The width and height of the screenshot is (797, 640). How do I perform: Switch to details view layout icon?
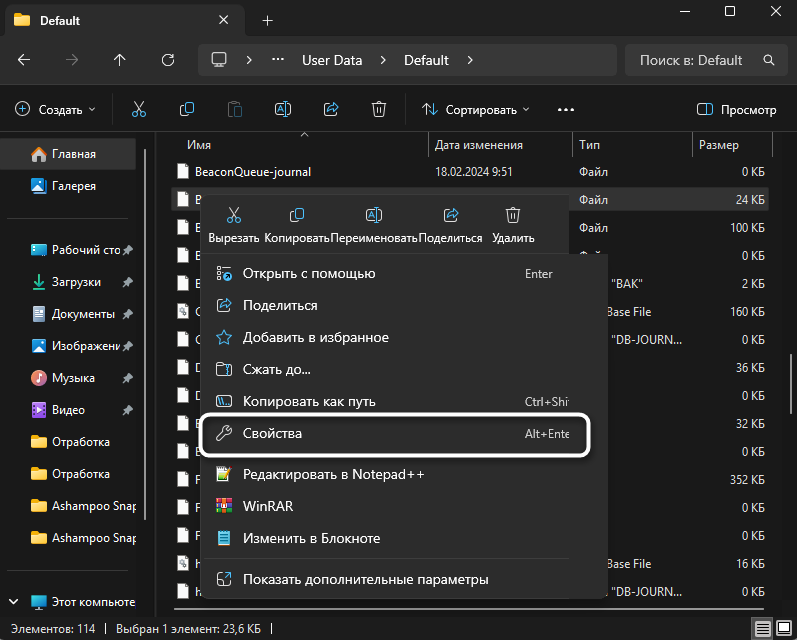click(762, 628)
